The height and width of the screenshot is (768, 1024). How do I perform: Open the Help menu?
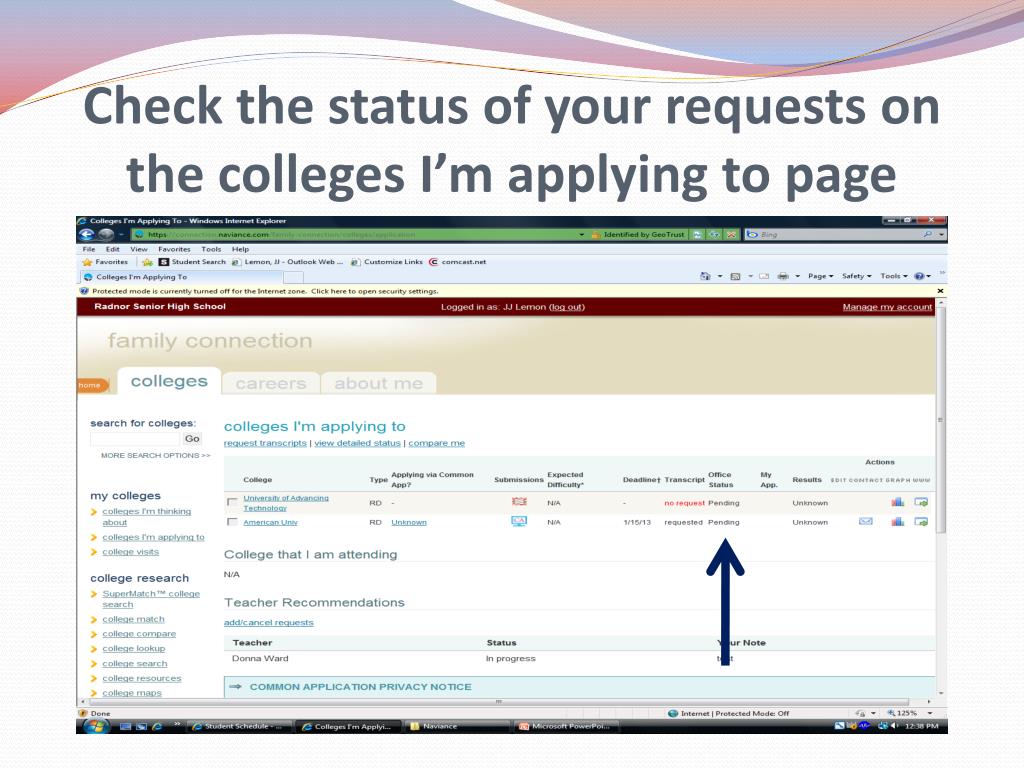pyautogui.click(x=240, y=249)
